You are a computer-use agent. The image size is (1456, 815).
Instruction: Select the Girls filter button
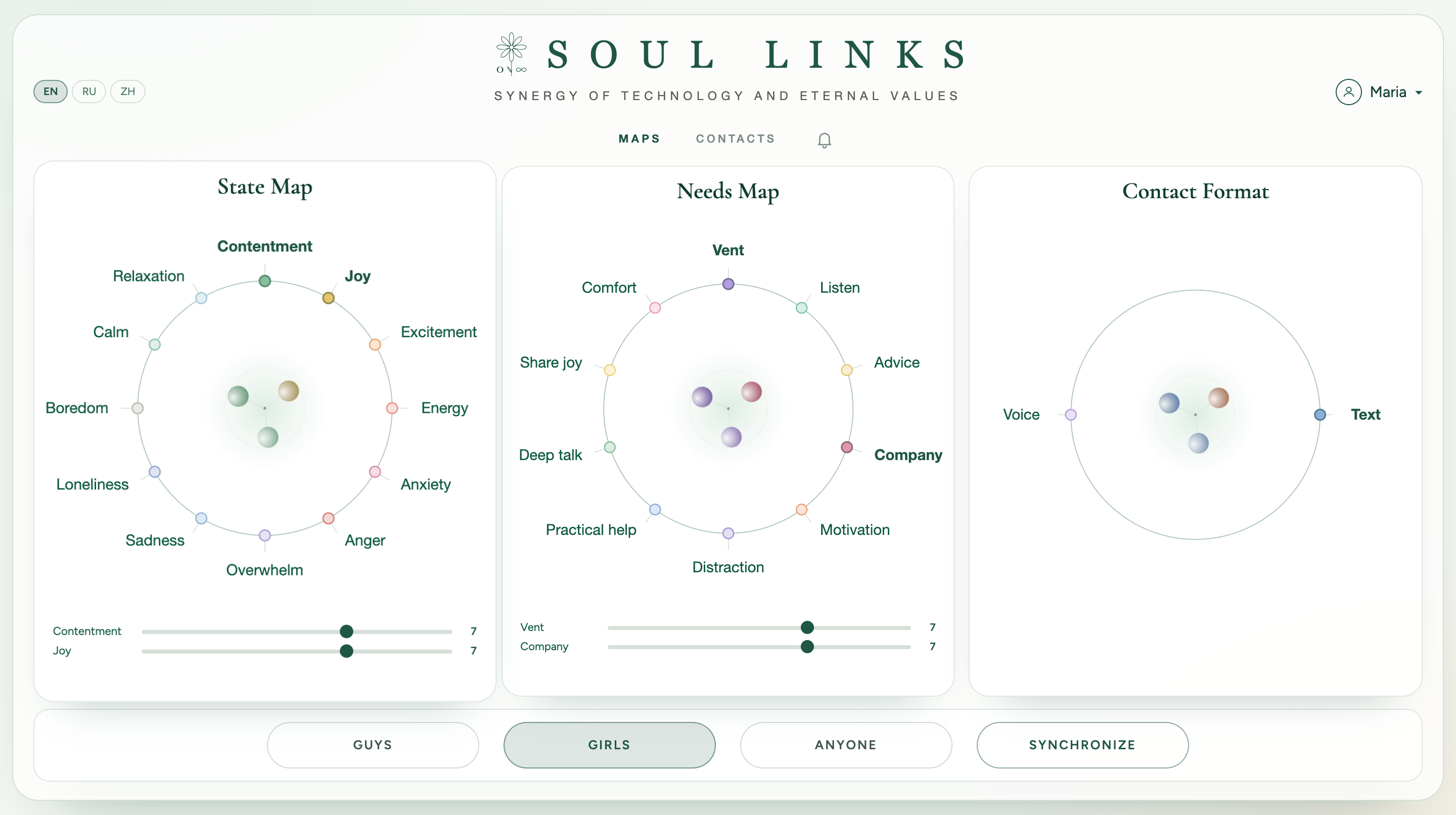609,745
